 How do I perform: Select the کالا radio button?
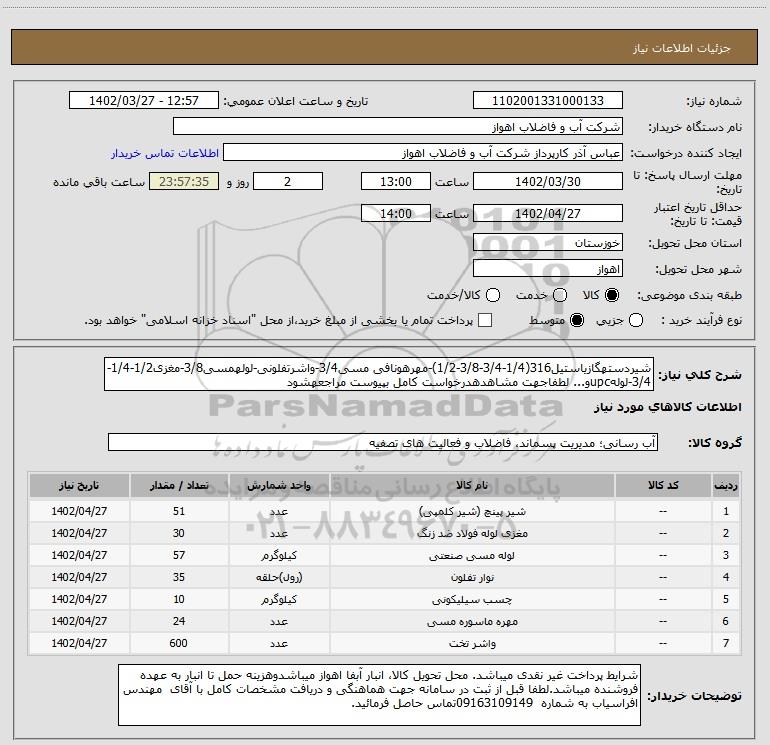(612, 295)
